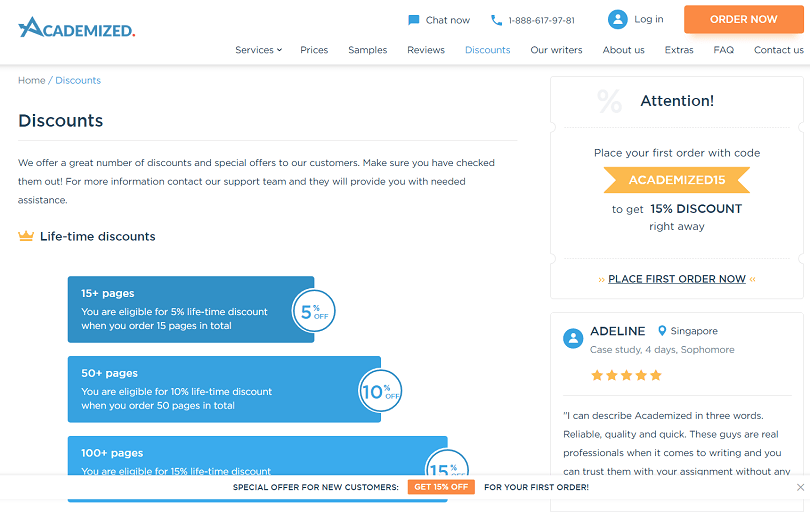Navigate to About us

(624, 50)
